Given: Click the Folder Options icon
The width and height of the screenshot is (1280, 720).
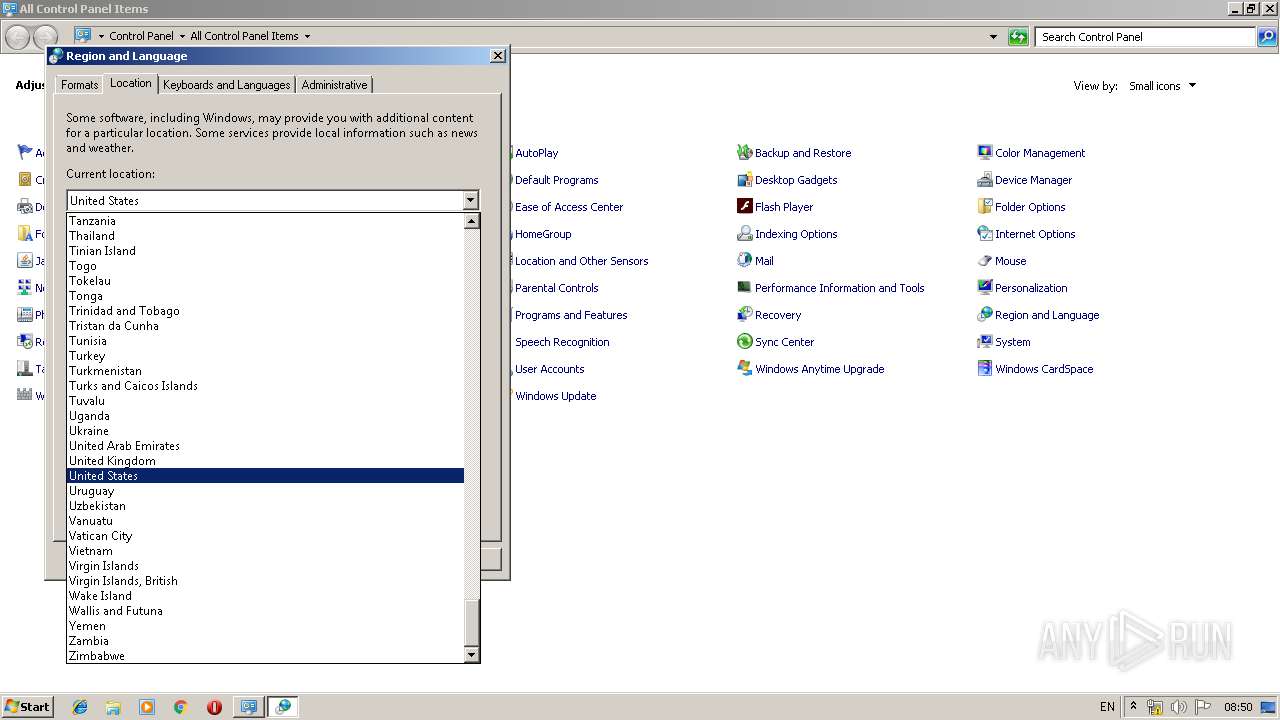Looking at the screenshot, I should (985, 207).
